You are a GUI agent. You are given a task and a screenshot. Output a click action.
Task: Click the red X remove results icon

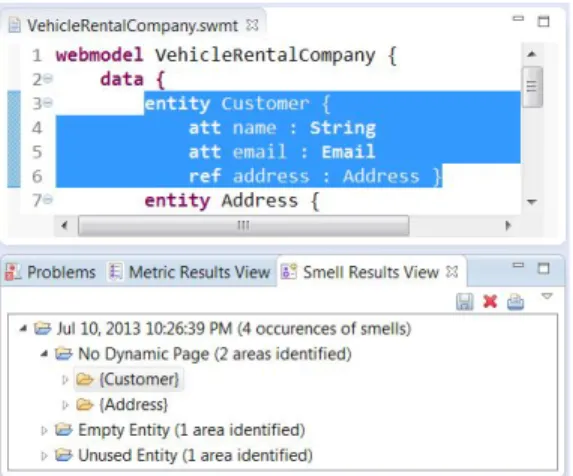[490, 302]
